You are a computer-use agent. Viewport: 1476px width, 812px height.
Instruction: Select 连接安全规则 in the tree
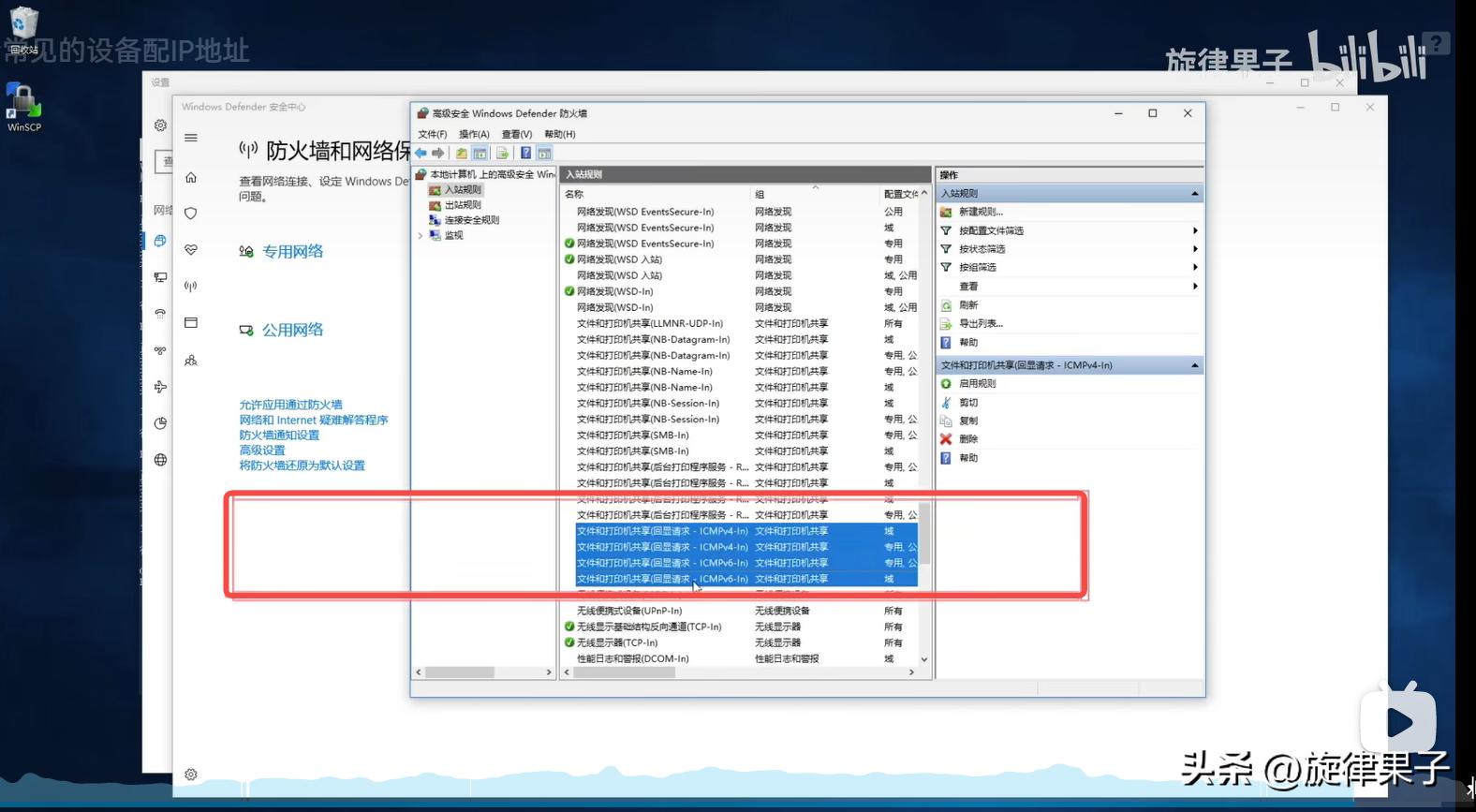471,220
